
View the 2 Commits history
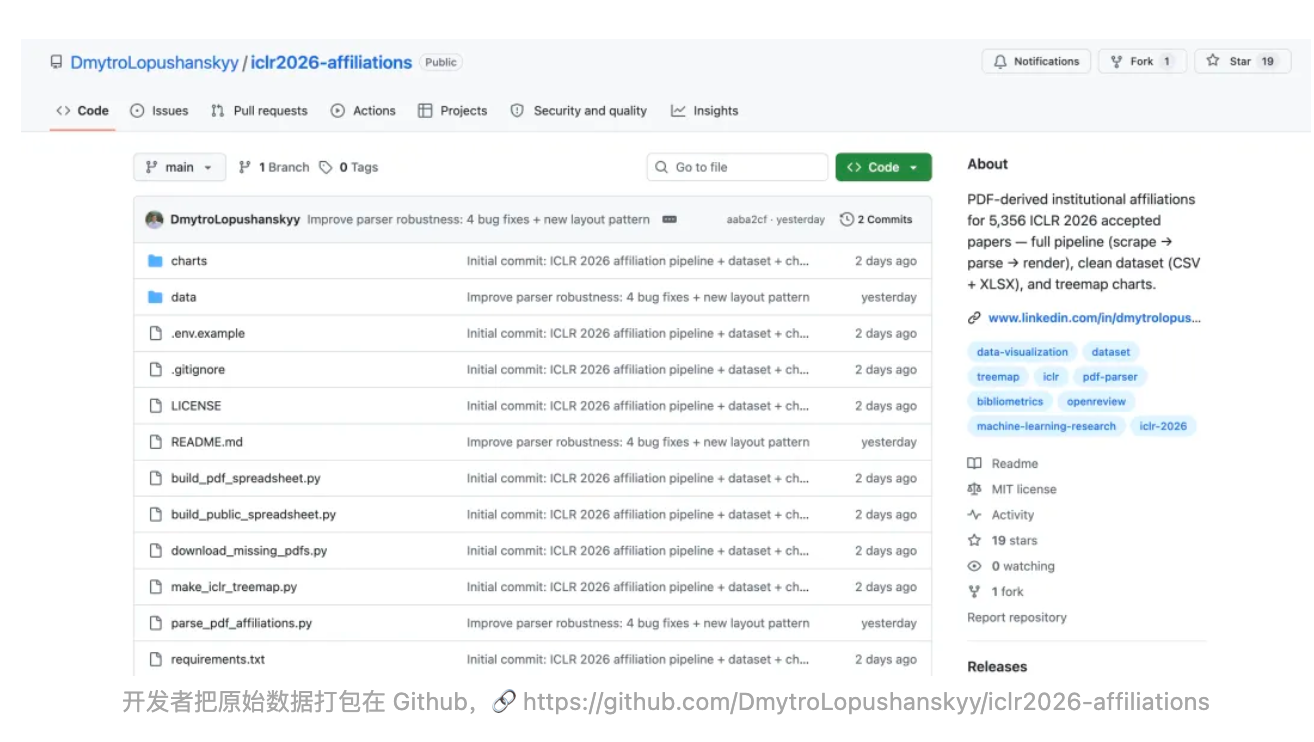[876, 220]
